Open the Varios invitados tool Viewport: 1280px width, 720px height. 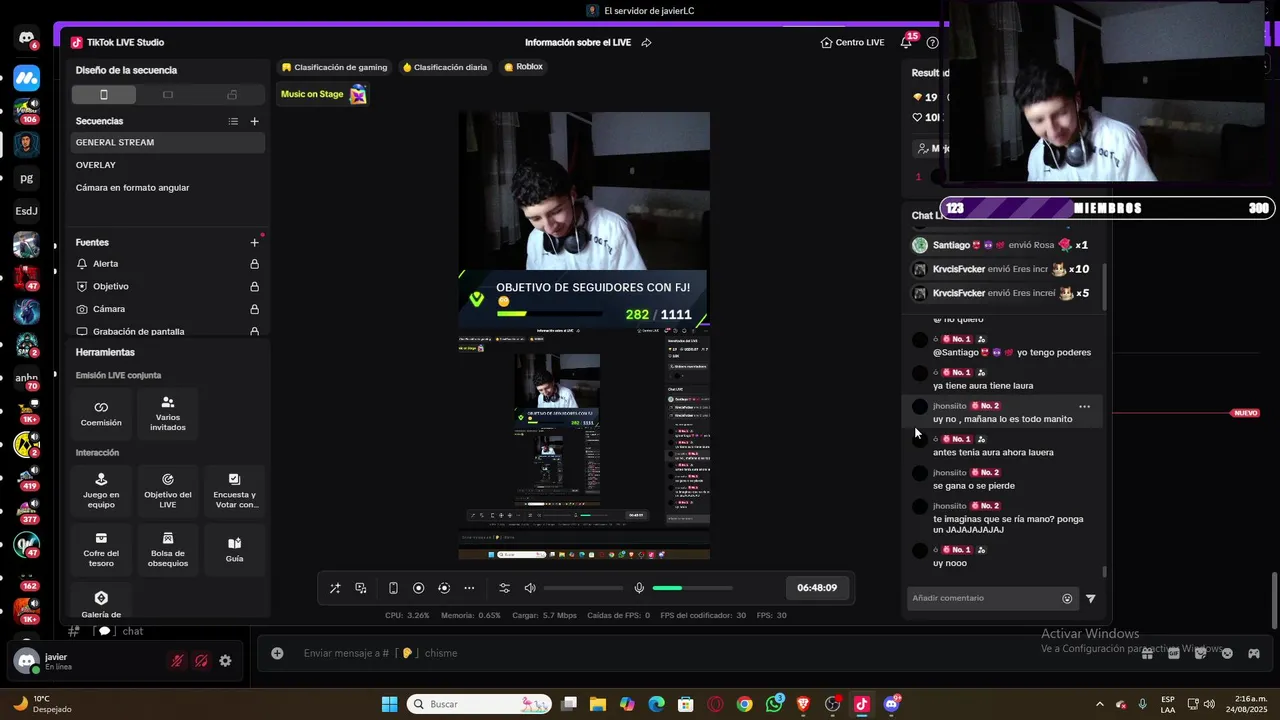[x=168, y=414]
